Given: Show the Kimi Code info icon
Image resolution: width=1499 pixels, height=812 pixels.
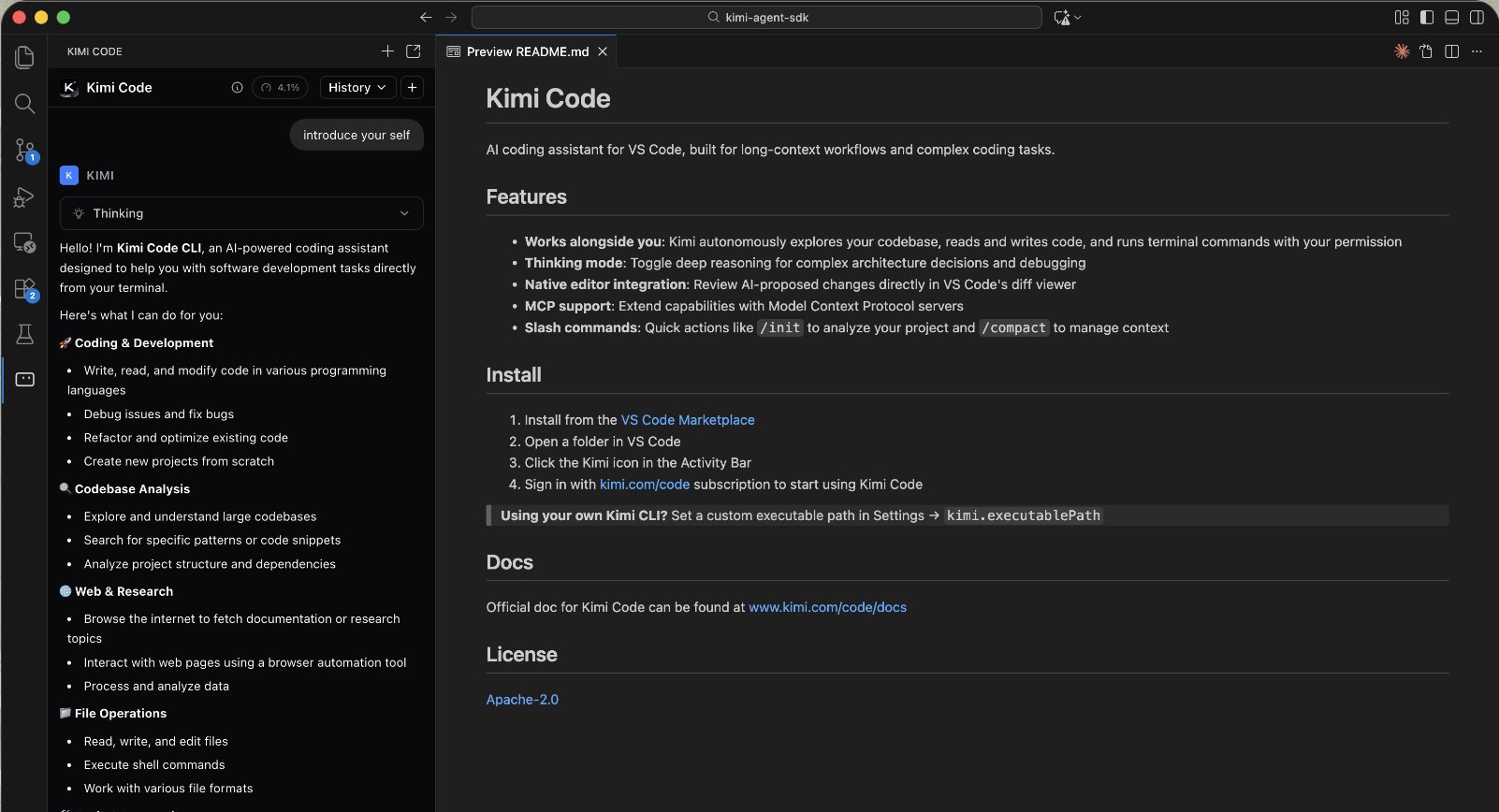Looking at the screenshot, I should coord(237,87).
